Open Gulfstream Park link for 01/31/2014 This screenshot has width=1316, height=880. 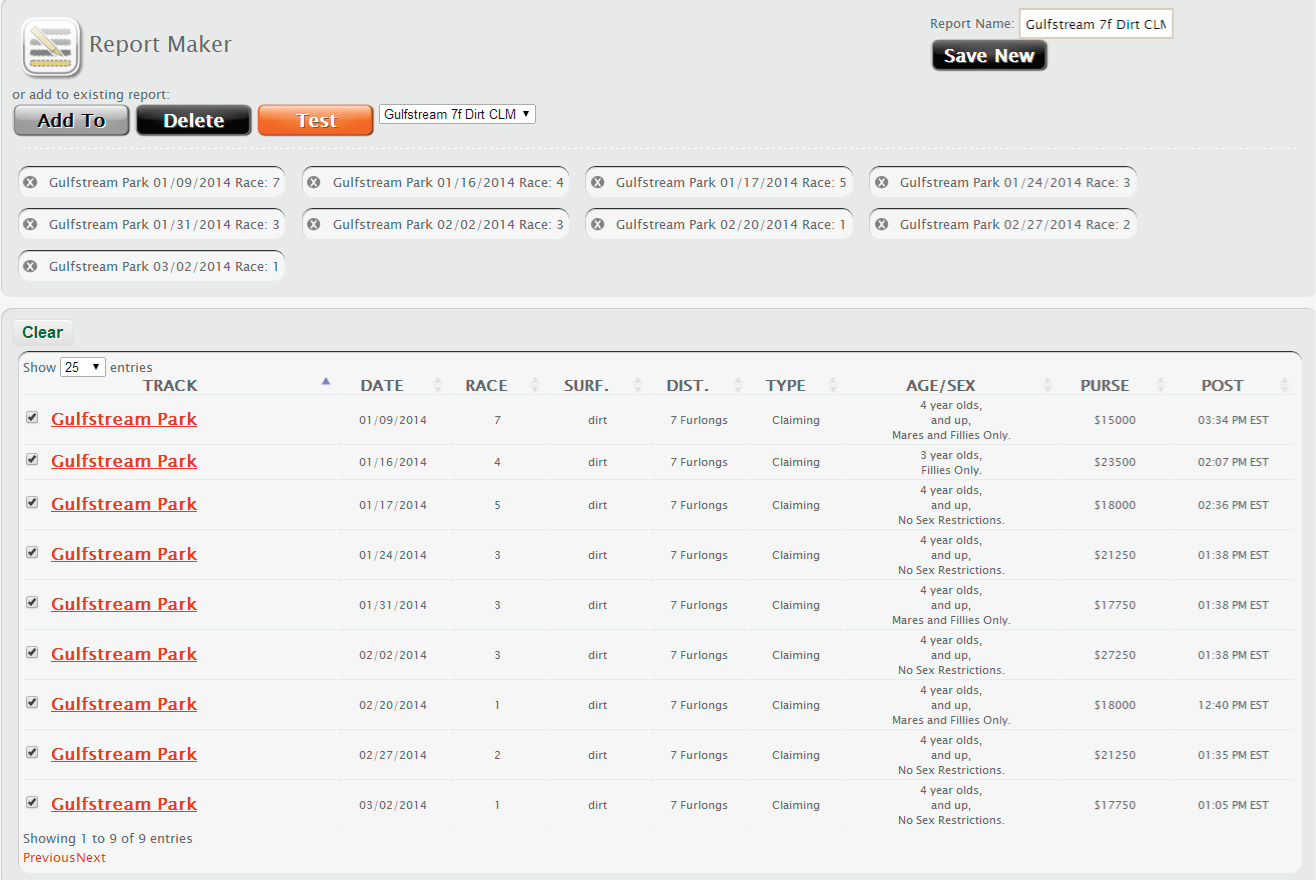tap(124, 604)
